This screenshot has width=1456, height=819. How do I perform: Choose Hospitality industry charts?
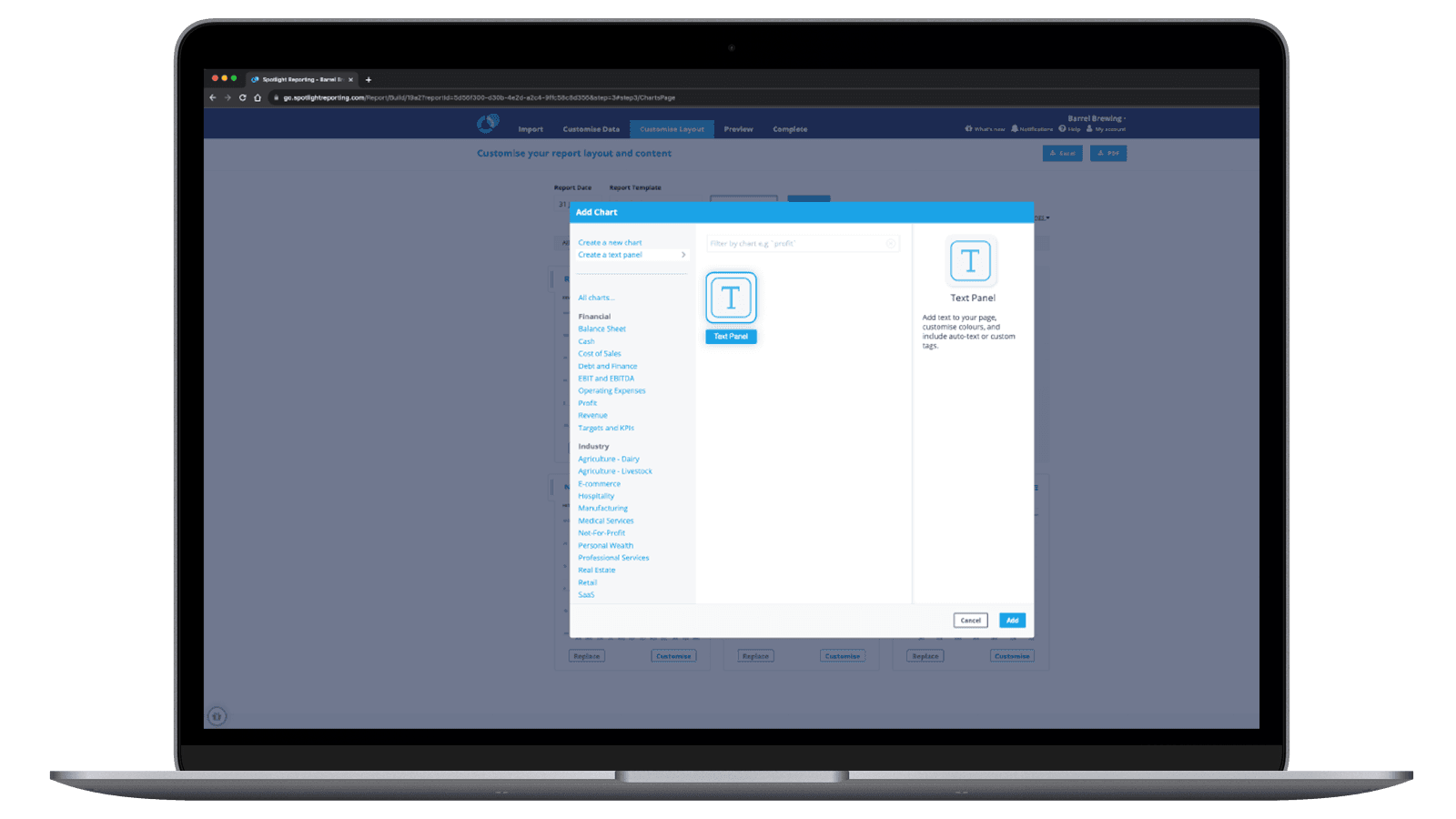pos(596,496)
